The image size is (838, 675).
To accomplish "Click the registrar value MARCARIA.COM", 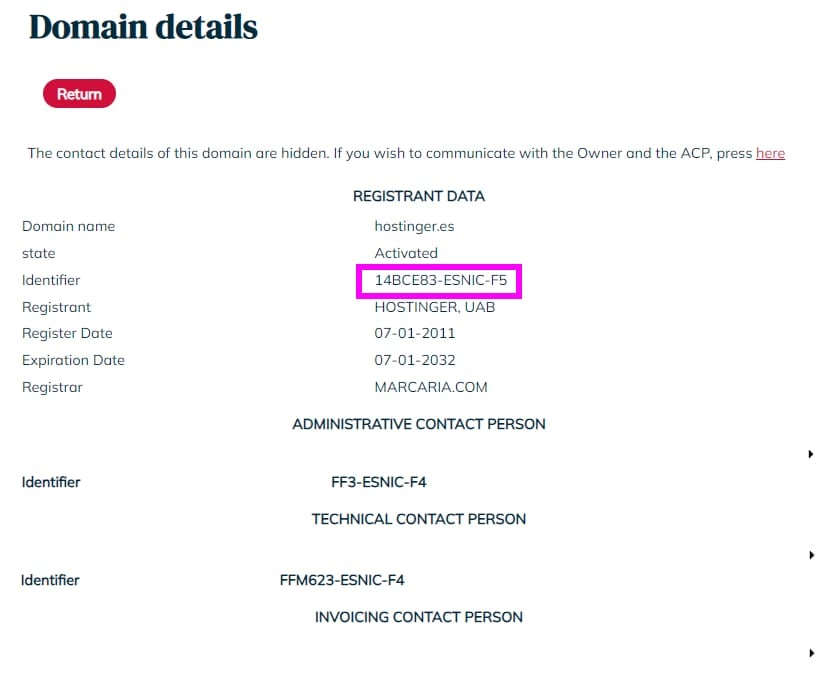I will [431, 387].
